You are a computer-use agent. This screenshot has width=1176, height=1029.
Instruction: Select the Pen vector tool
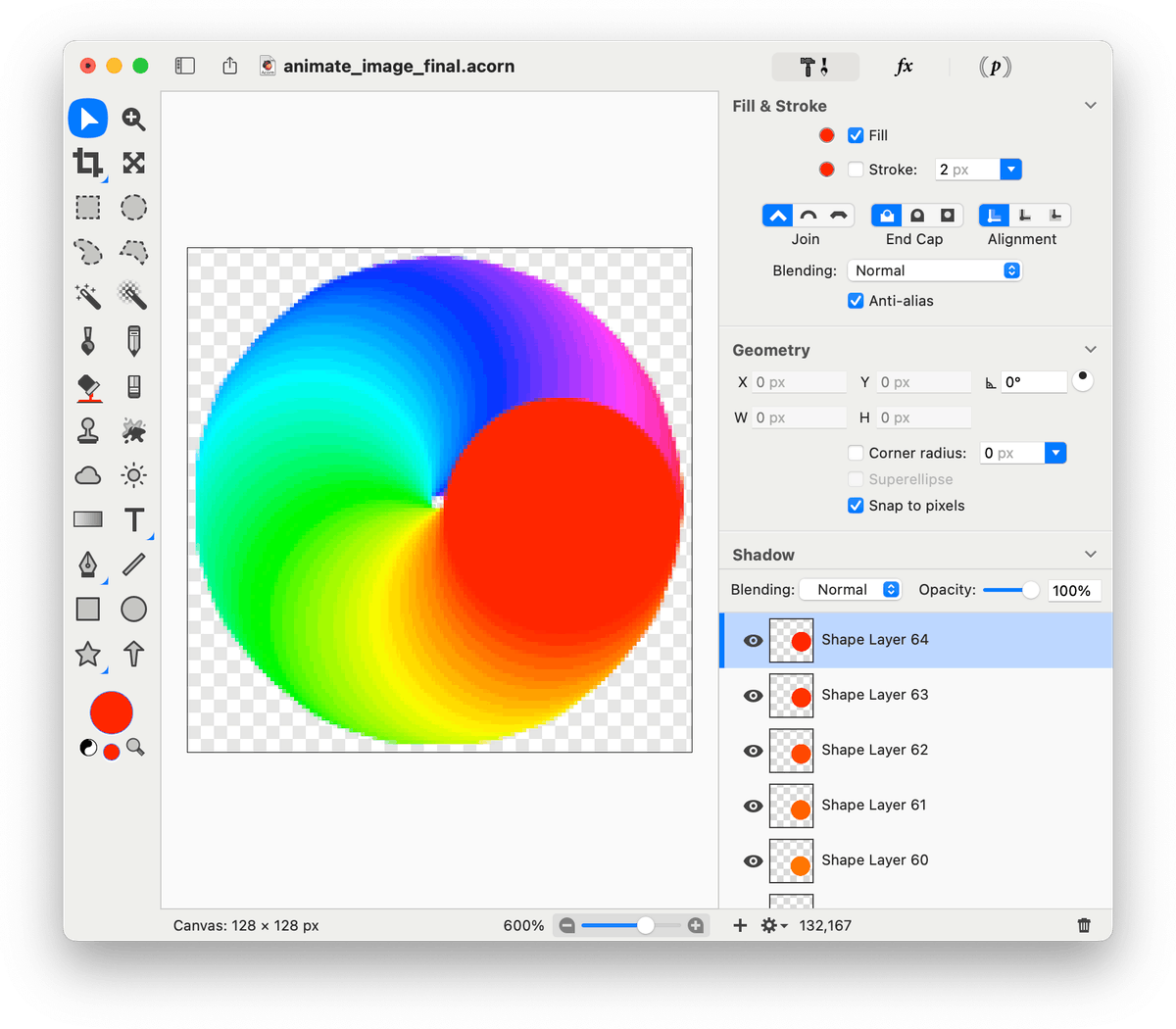pos(88,564)
